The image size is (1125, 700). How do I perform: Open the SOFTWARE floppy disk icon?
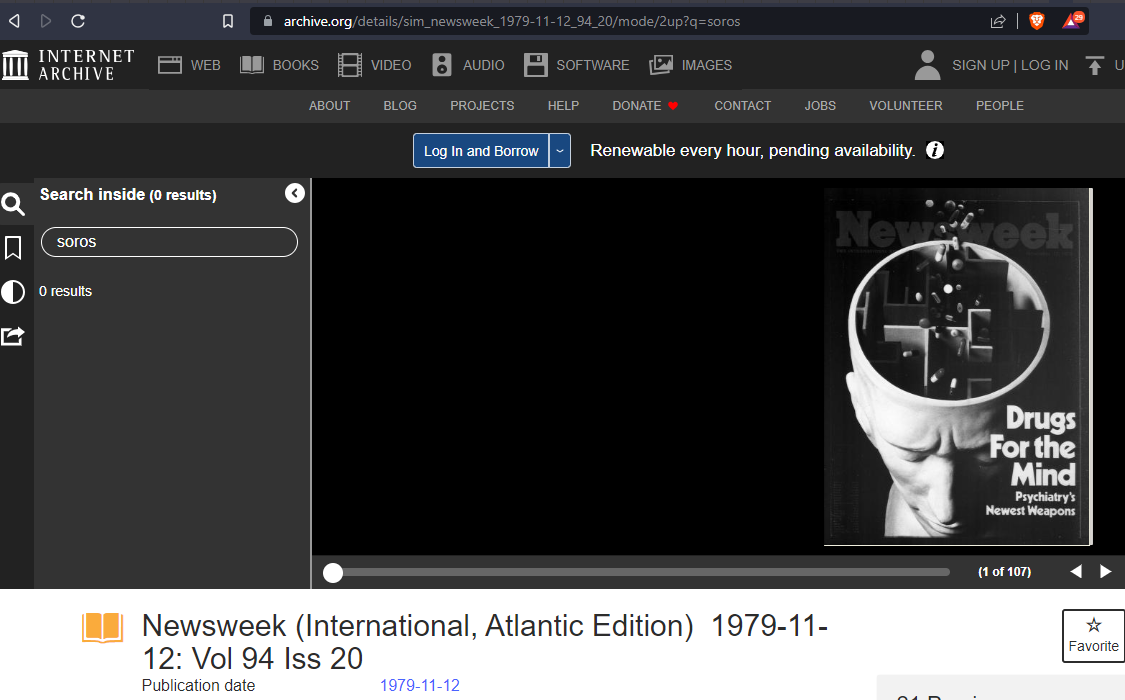(x=535, y=65)
